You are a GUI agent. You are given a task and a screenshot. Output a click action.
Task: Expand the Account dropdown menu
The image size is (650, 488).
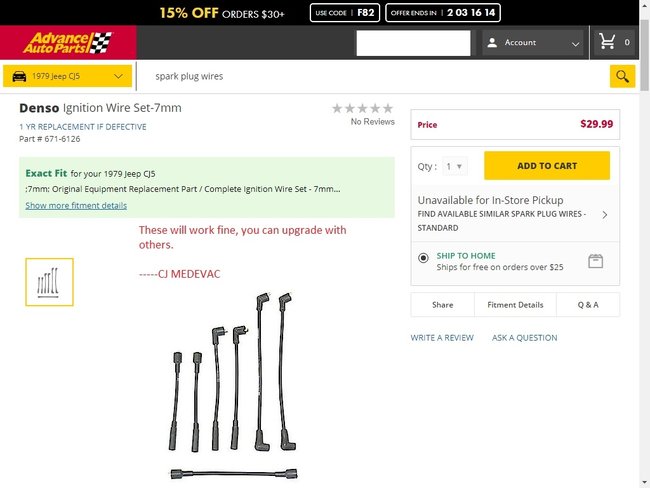[575, 43]
